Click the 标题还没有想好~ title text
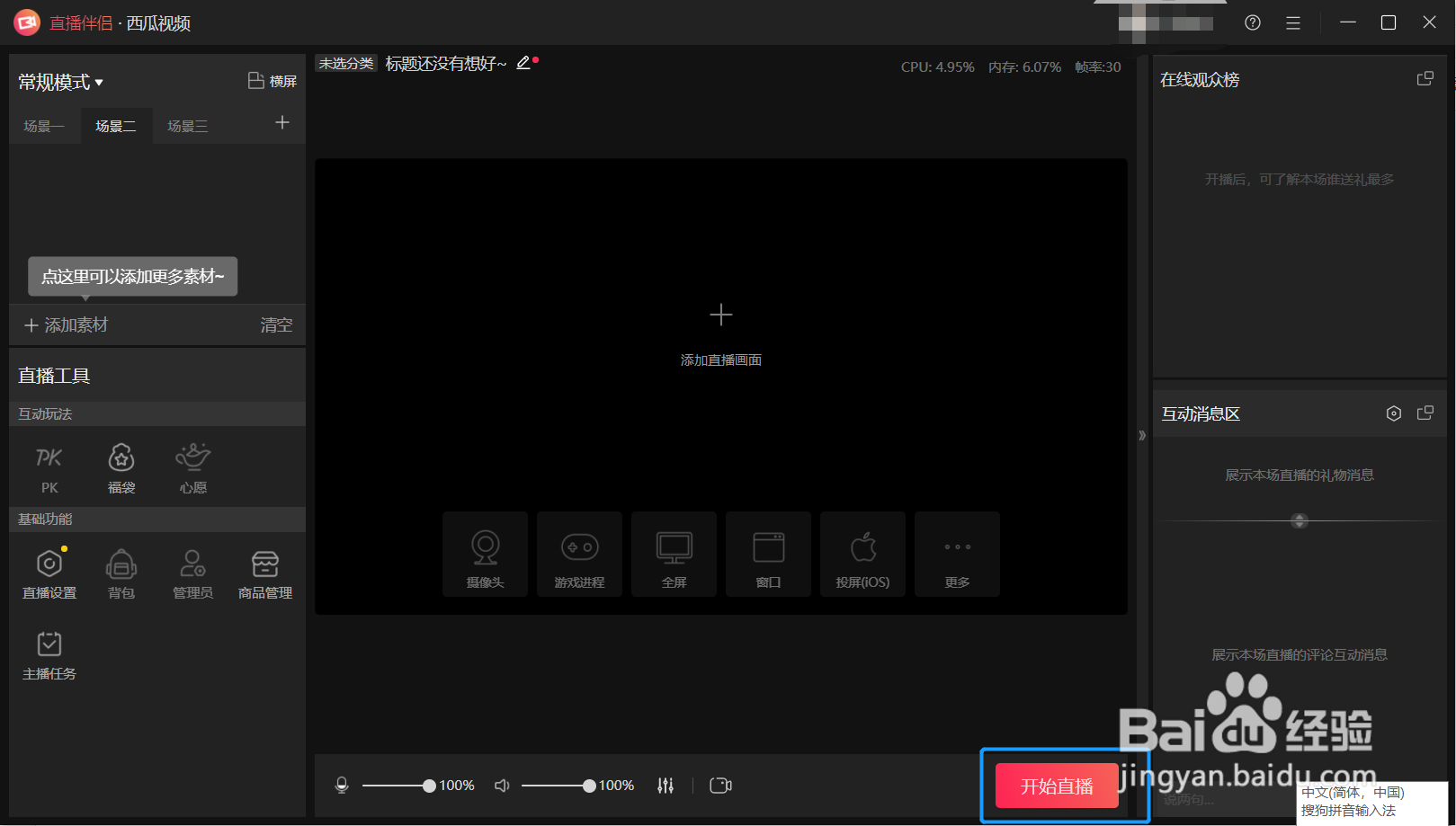The width and height of the screenshot is (1456, 826). [446, 64]
